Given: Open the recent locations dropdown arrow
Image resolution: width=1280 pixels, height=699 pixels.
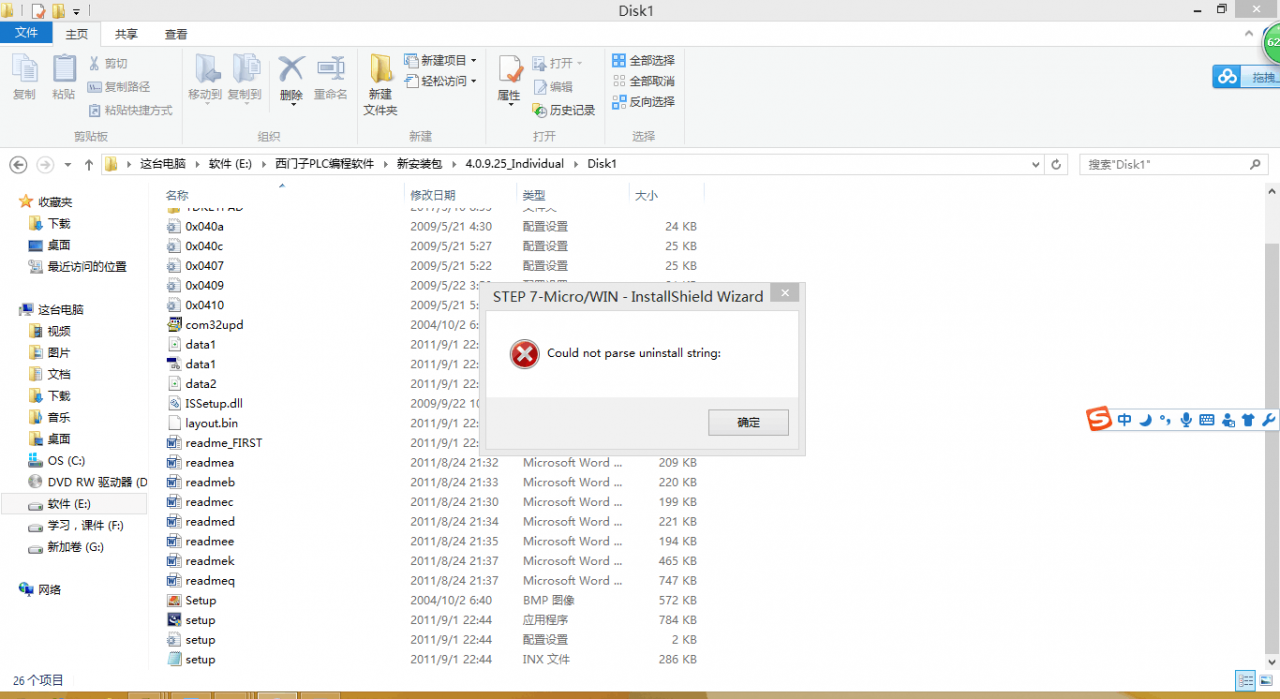Looking at the screenshot, I should pyautogui.click(x=68, y=164).
